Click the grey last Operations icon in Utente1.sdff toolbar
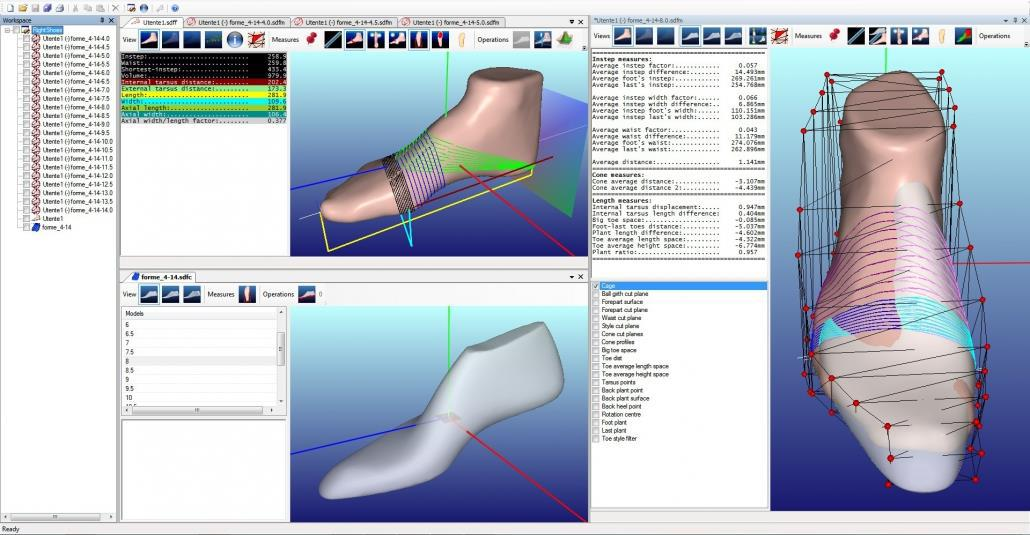The height and width of the screenshot is (535, 1030). pos(521,39)
